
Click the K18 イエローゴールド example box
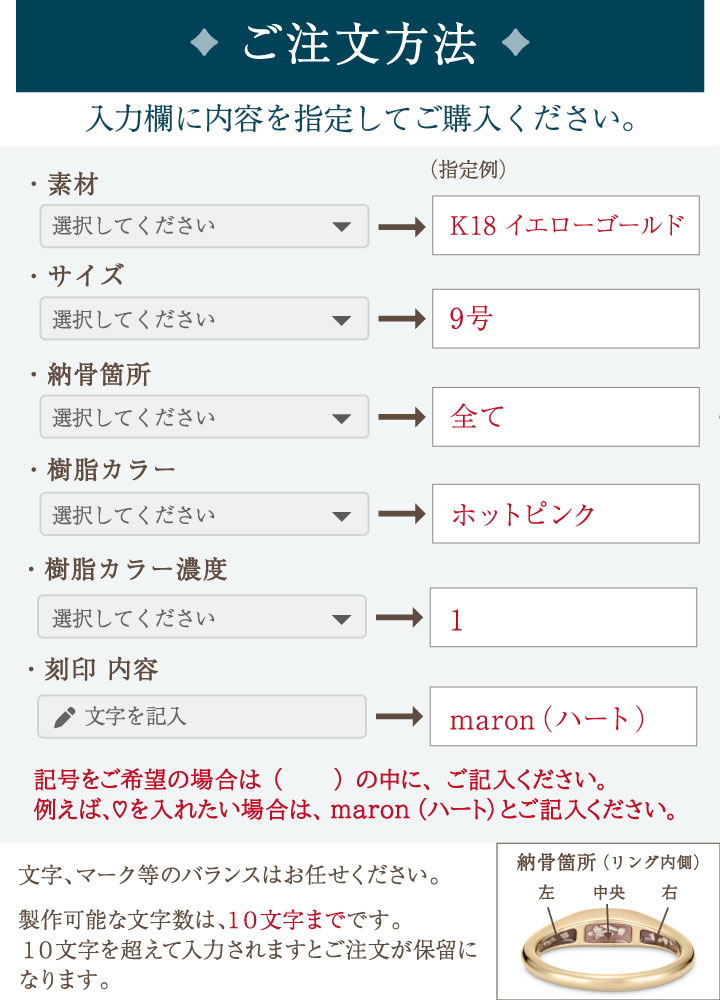[x=565, y=225]
